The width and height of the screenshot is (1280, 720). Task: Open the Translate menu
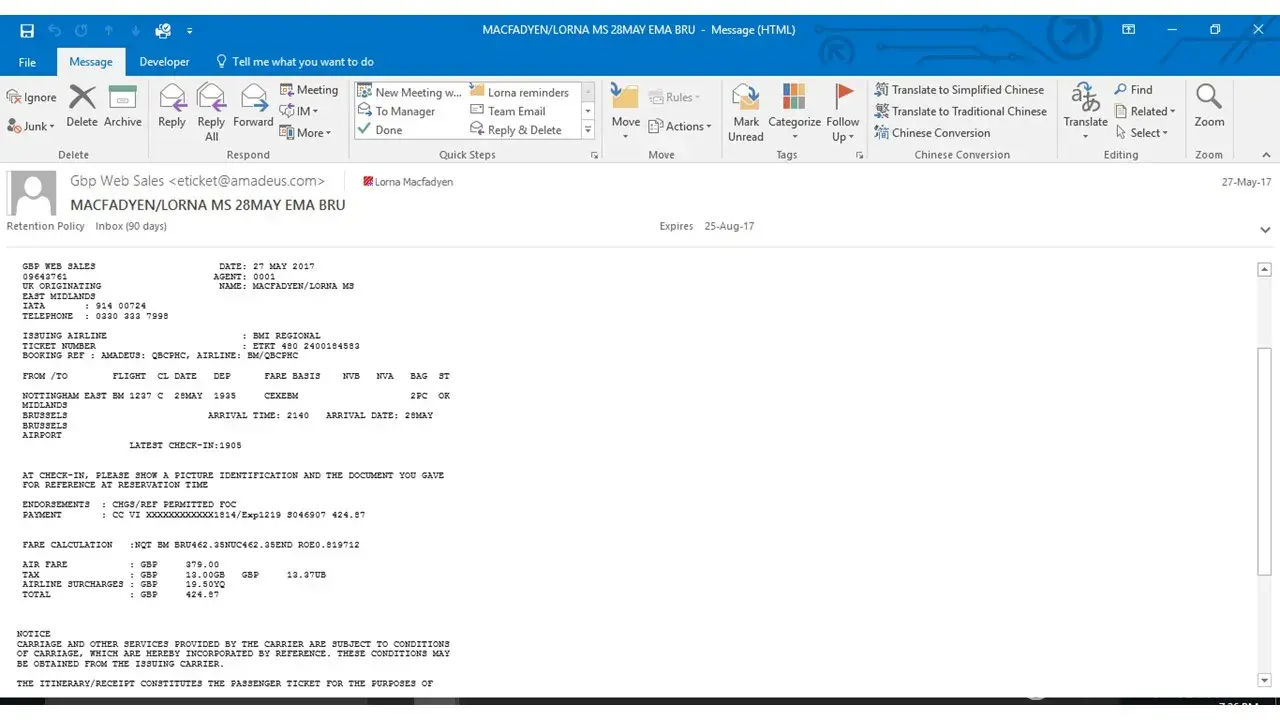1085,112
